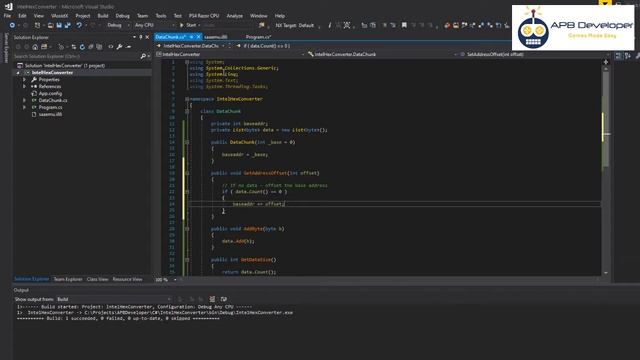640x360 pixels.
Task: Click the Undo arrow in toolbar
Action: point(79,25)
